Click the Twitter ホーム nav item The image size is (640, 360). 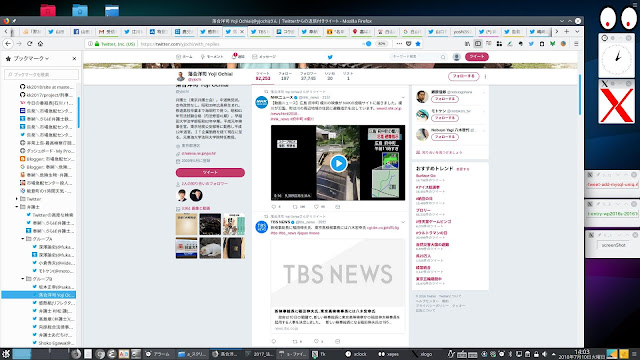(x=184, y=57)
